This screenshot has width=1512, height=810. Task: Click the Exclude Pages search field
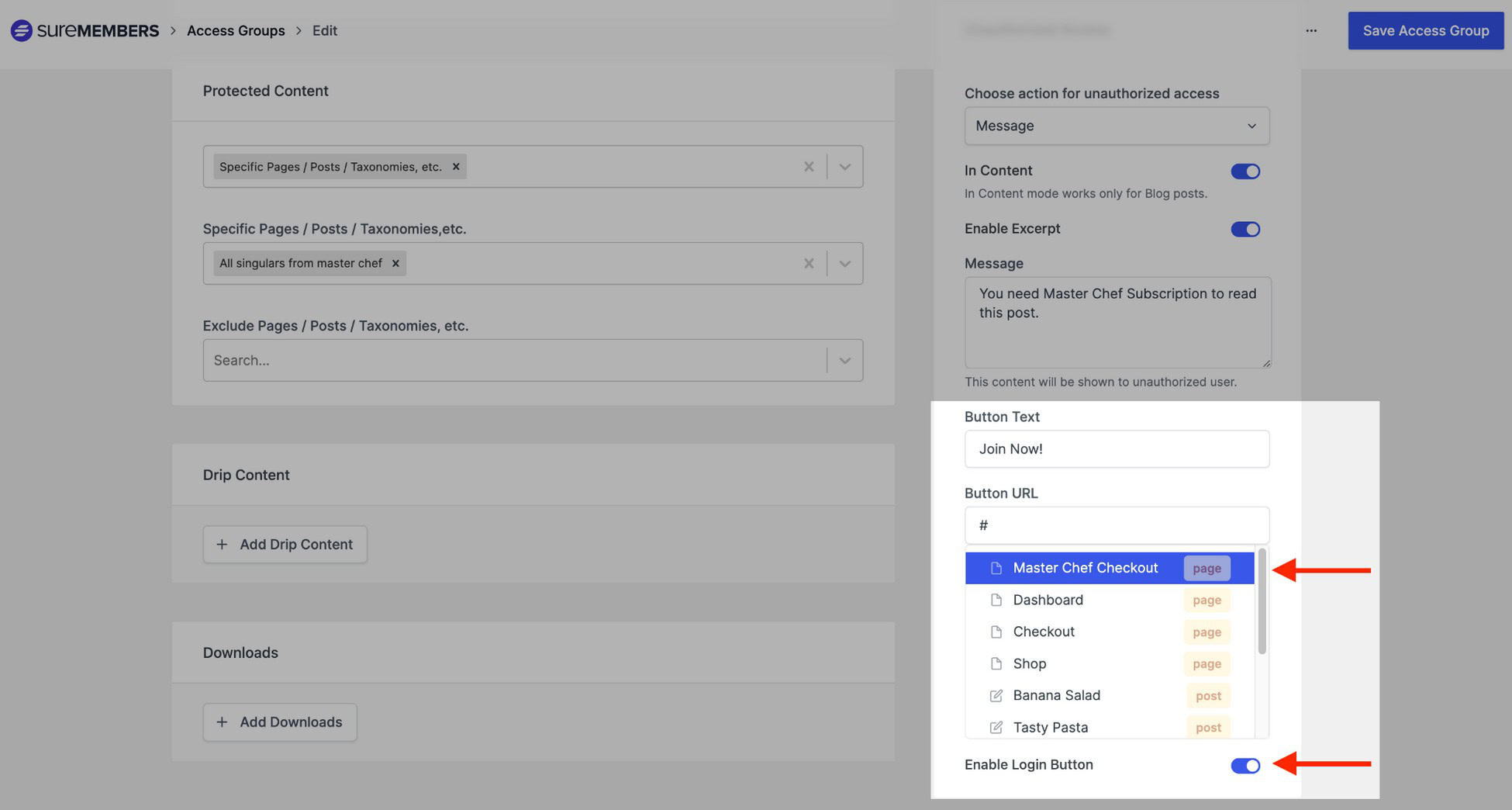515,360
